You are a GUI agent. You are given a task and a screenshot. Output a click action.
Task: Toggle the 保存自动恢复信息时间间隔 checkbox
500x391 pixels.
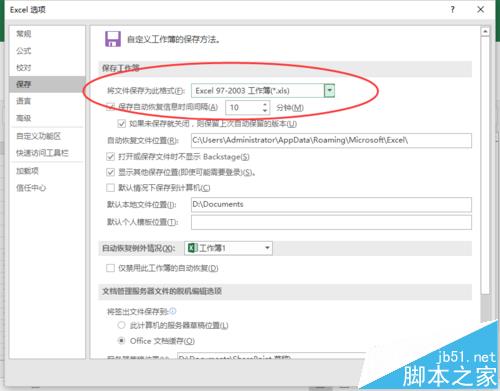point(110,107)
